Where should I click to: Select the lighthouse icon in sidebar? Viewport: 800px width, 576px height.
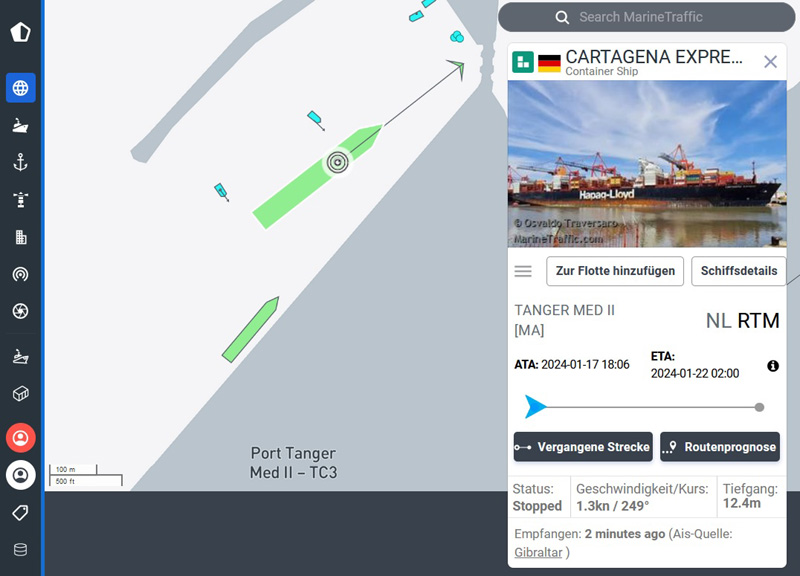pos(20,199)
